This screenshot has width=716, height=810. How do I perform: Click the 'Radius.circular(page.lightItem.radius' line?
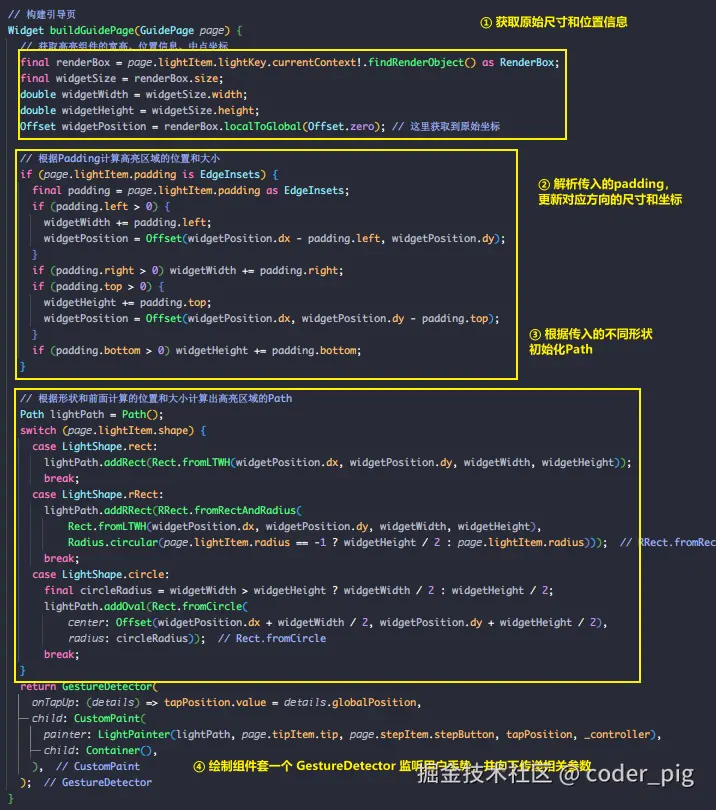pyautogui.click(x=338, y=543)
